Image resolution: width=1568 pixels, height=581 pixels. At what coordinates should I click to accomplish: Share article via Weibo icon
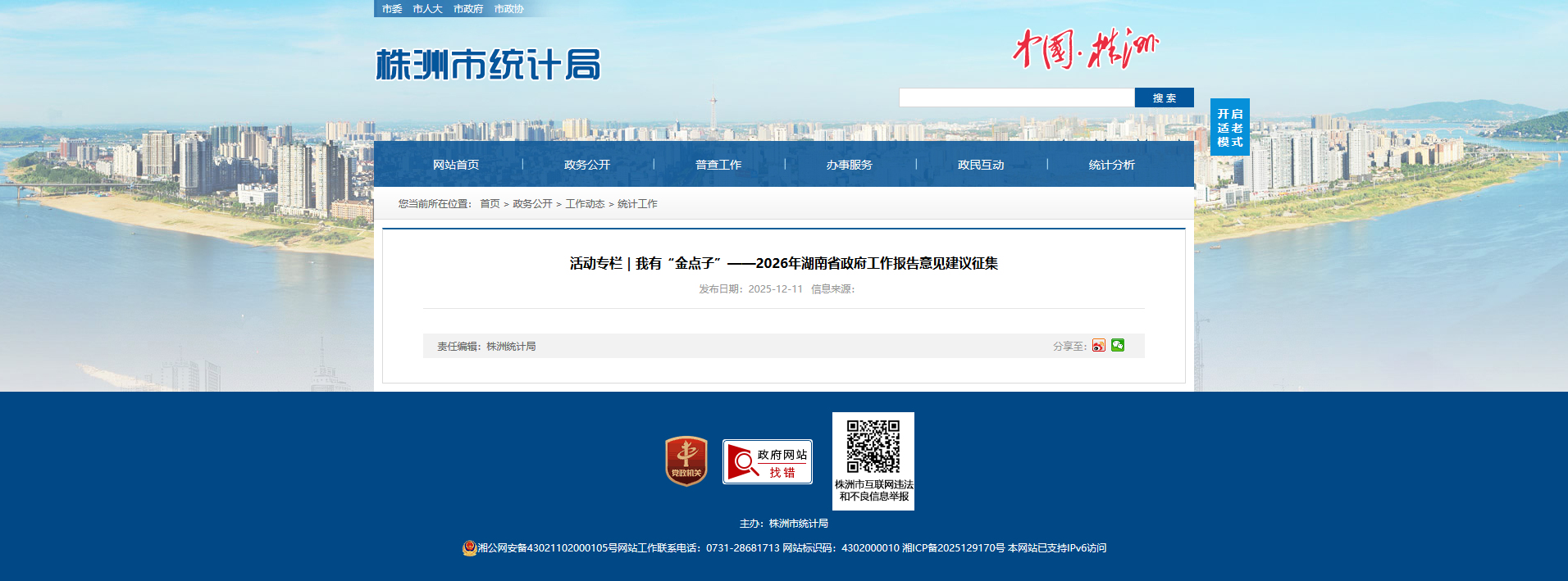pyautogui.click(x=1098, y=346)
